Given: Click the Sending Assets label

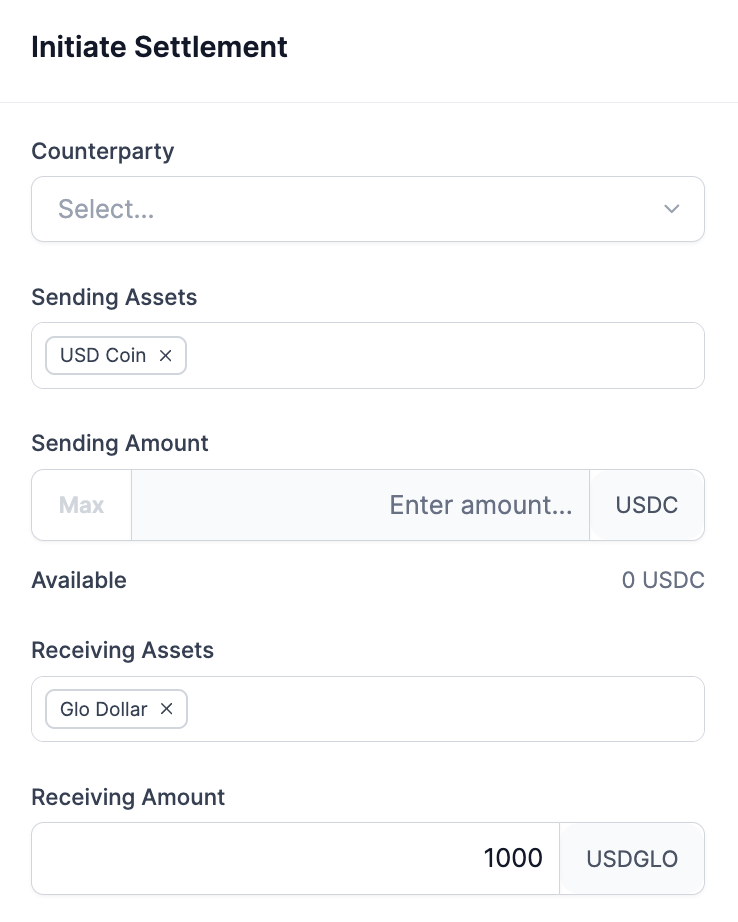Looking at the screenshot, I should point(114,297).
